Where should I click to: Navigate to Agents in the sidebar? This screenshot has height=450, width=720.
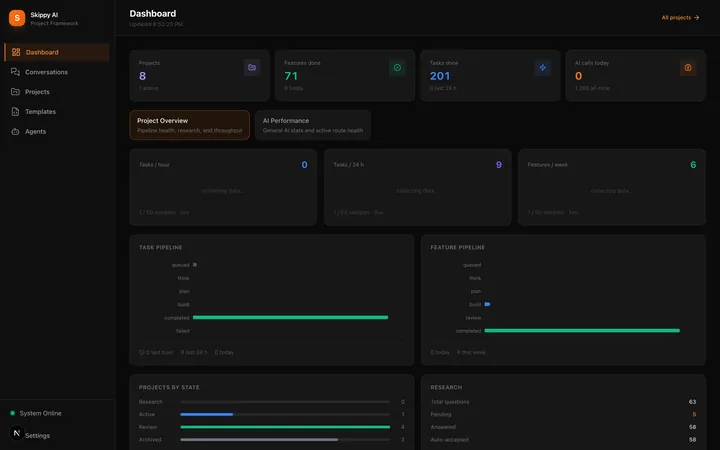tap(57, 131)
